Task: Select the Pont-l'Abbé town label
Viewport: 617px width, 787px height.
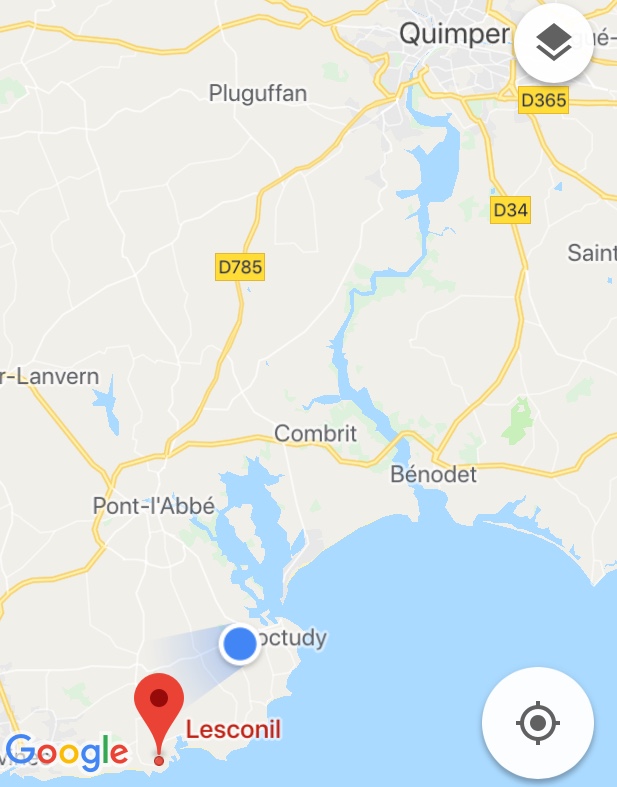Action: pos(154,505)
